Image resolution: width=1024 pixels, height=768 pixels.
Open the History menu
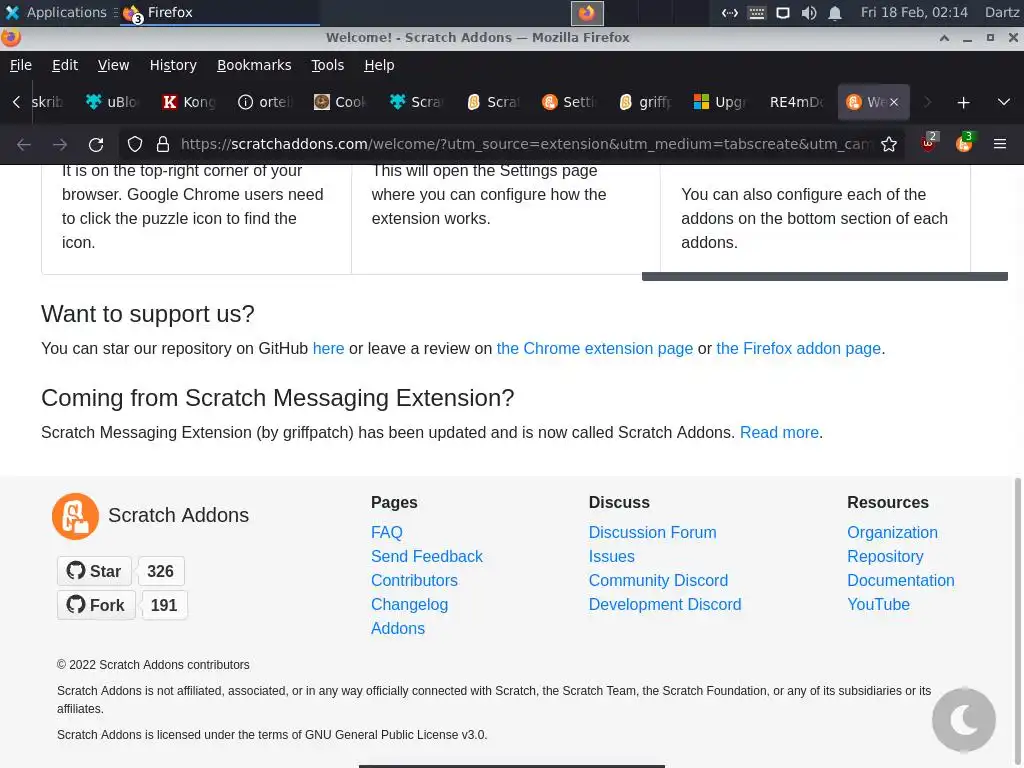pyautogui.click(x=173, y=65)
